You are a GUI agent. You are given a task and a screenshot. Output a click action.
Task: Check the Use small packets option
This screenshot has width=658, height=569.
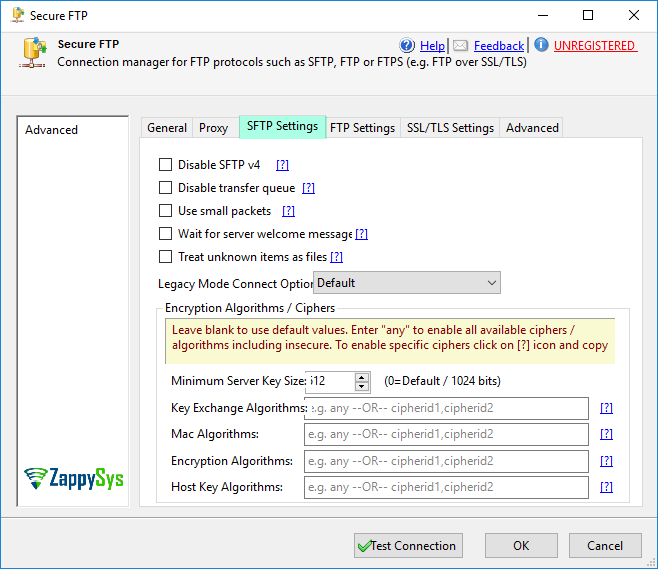[165, 211]
